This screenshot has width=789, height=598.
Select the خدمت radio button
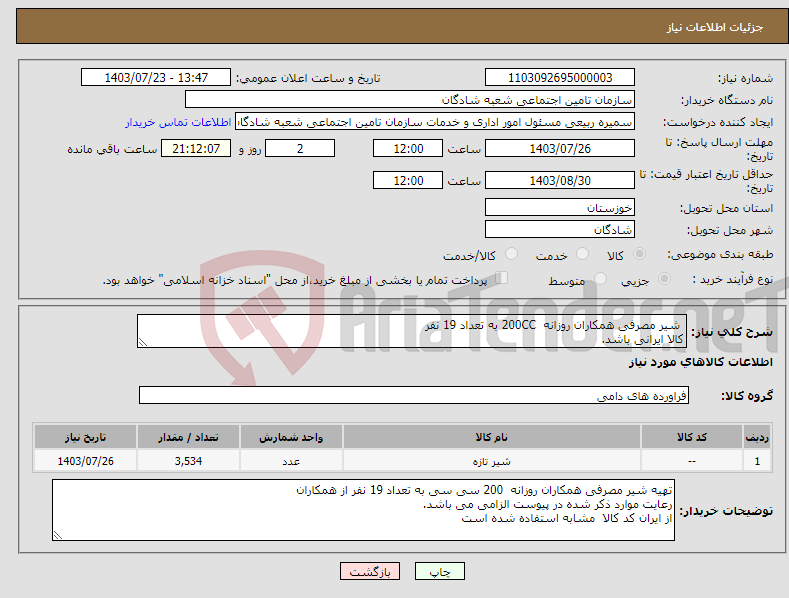582,254
